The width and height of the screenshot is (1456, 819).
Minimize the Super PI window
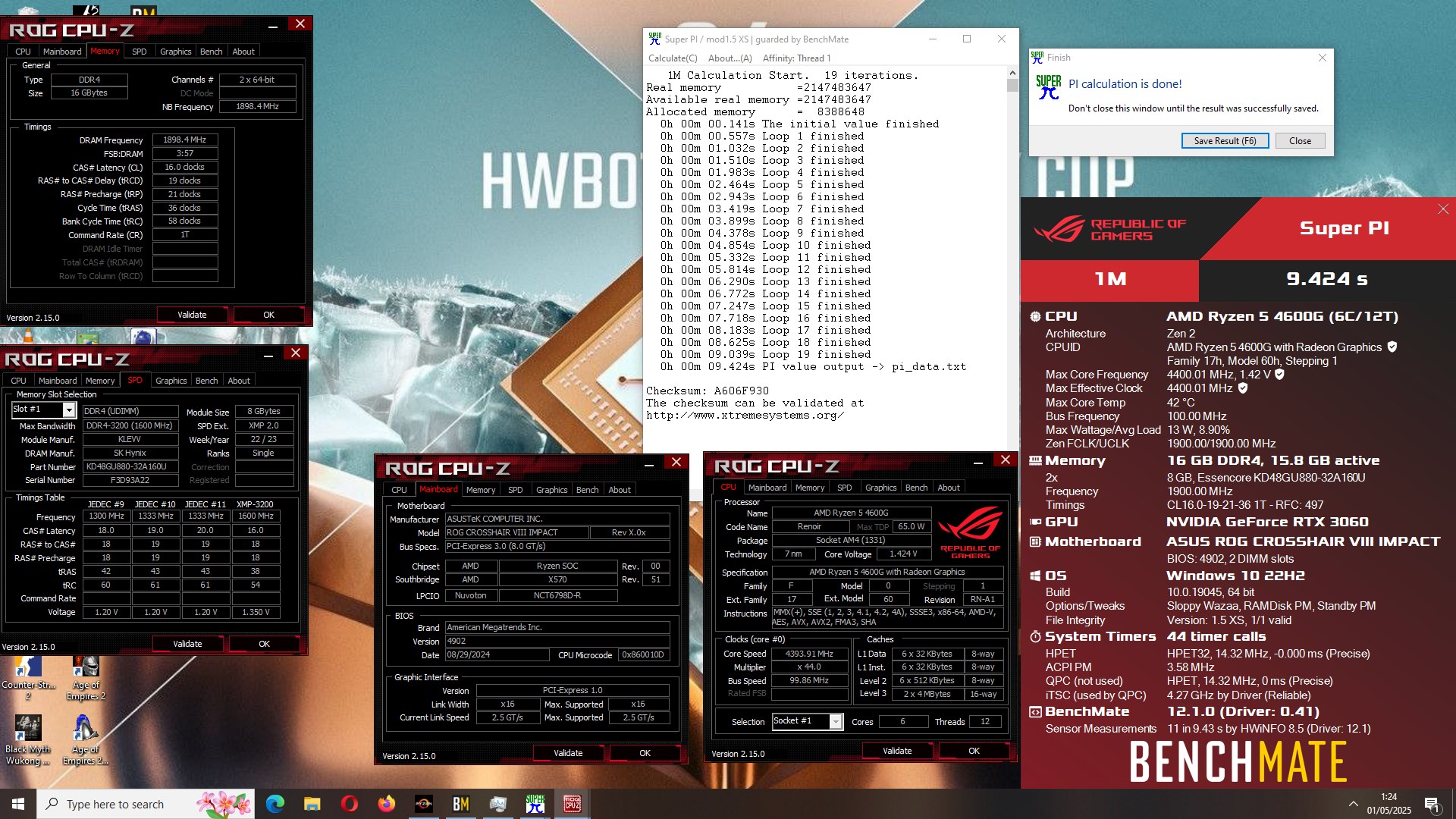(x=933, y=39)
